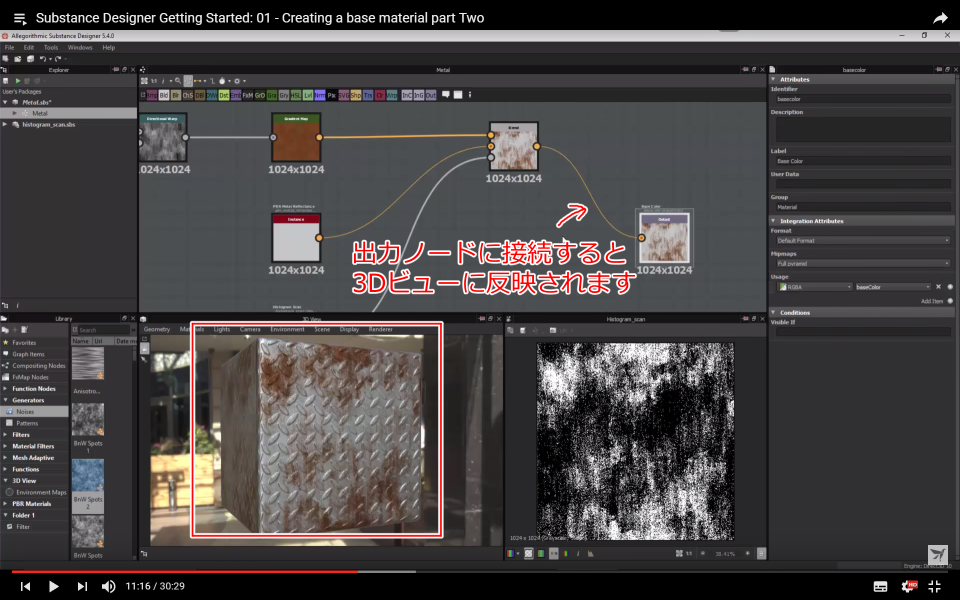Open the RGBA usage components dropdown

point(815,287)
